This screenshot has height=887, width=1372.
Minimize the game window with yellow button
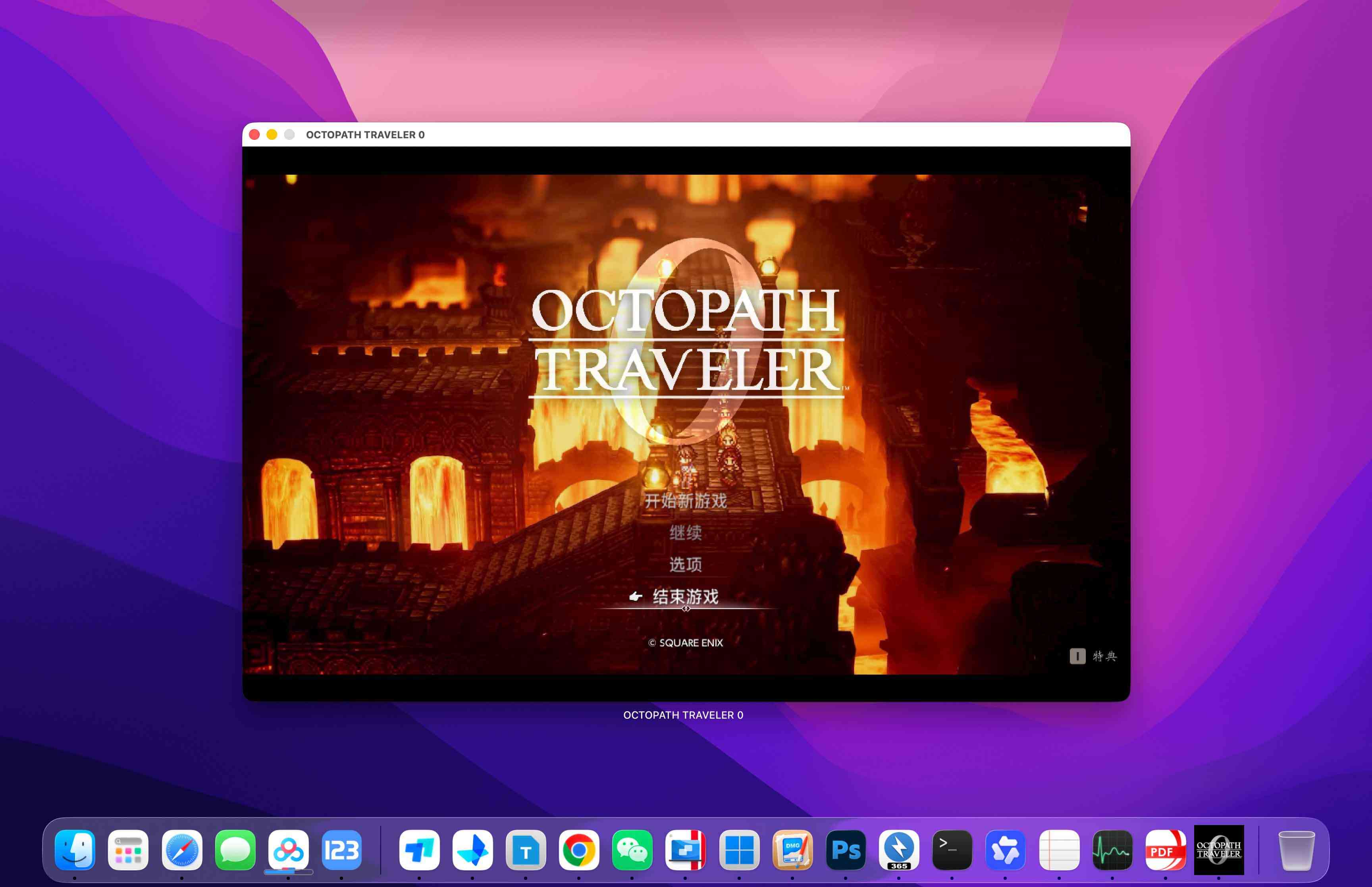click(272, 135)
